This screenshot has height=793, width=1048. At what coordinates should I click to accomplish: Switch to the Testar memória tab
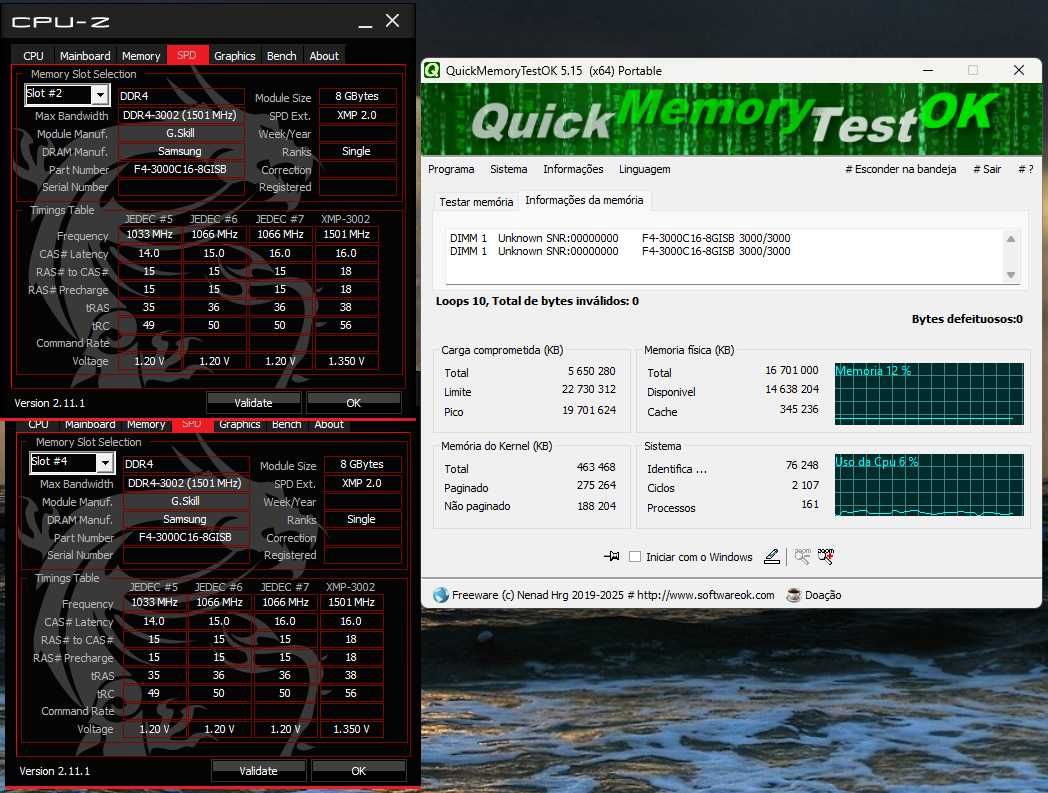tap(477, 201)
